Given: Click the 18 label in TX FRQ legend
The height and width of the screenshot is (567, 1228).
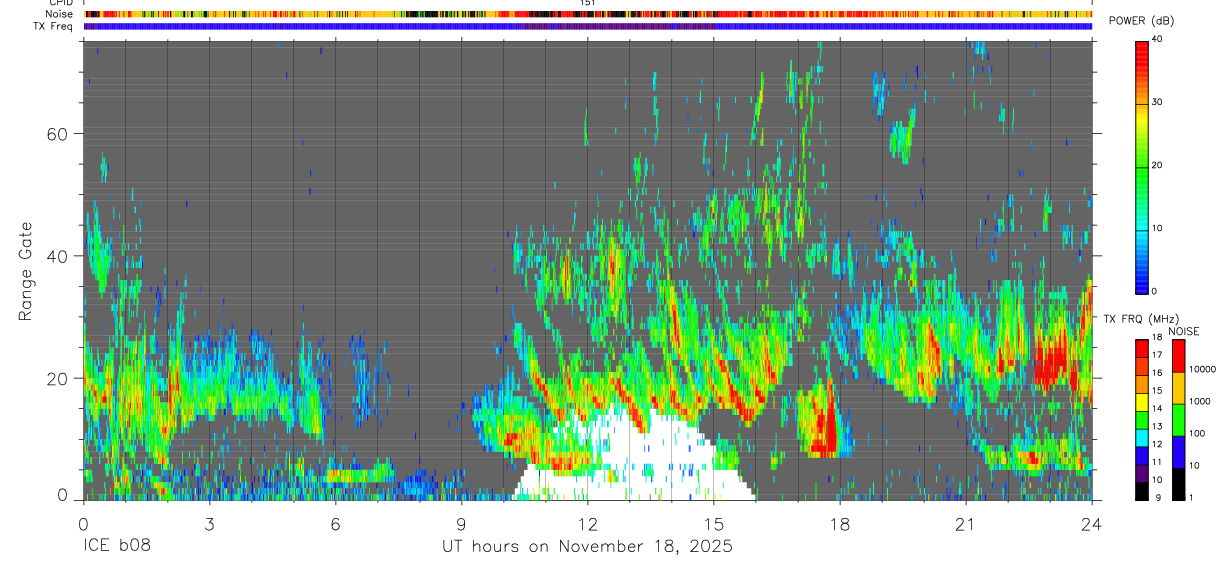Looking at the screenshot, I should pos(1157,337).
